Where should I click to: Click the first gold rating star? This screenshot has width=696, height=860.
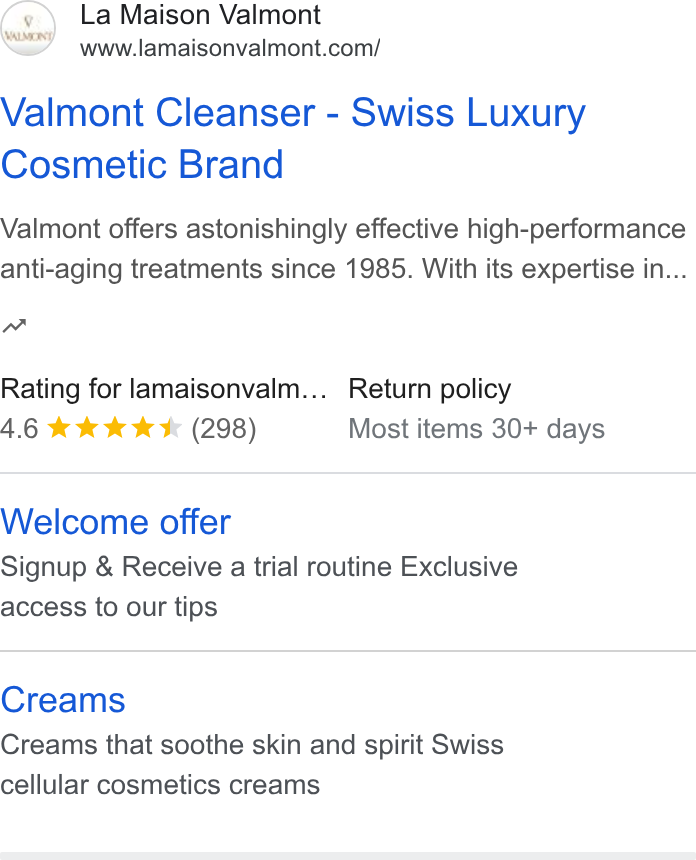coord(59,428)
